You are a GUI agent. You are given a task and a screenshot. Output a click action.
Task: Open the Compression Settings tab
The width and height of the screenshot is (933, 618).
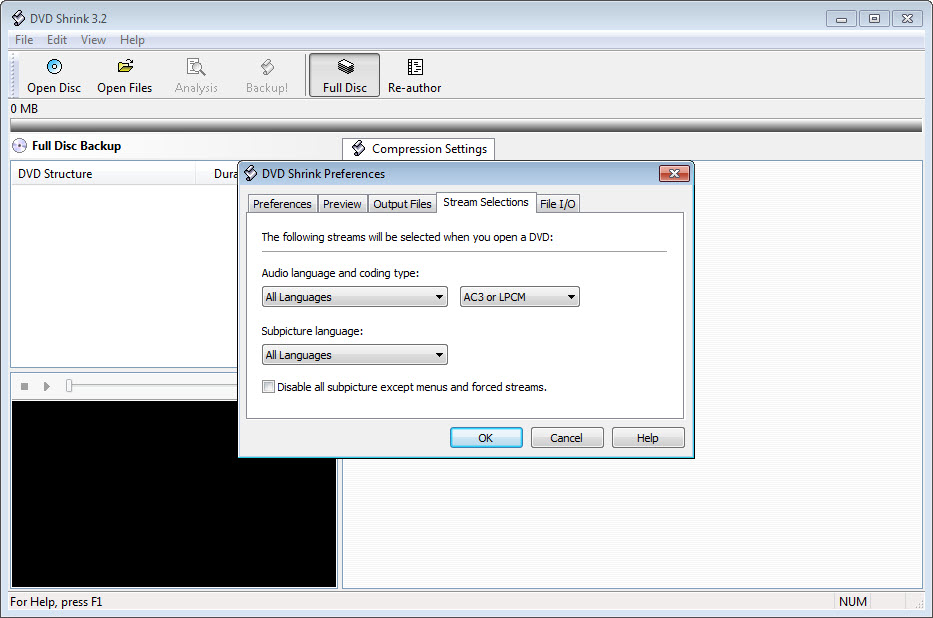pos(418,149)
